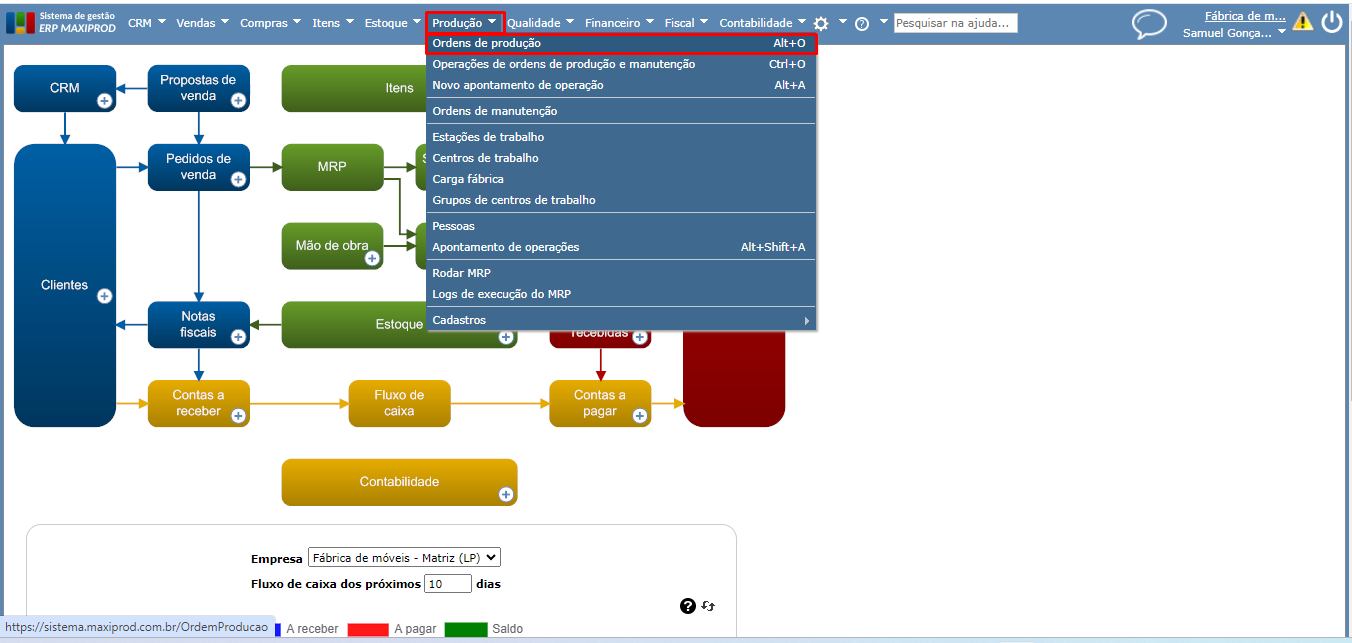Click the Pedidos de venda flowchart box
The height and width of the screenshot is (643, 1352).
click(198, 167)
